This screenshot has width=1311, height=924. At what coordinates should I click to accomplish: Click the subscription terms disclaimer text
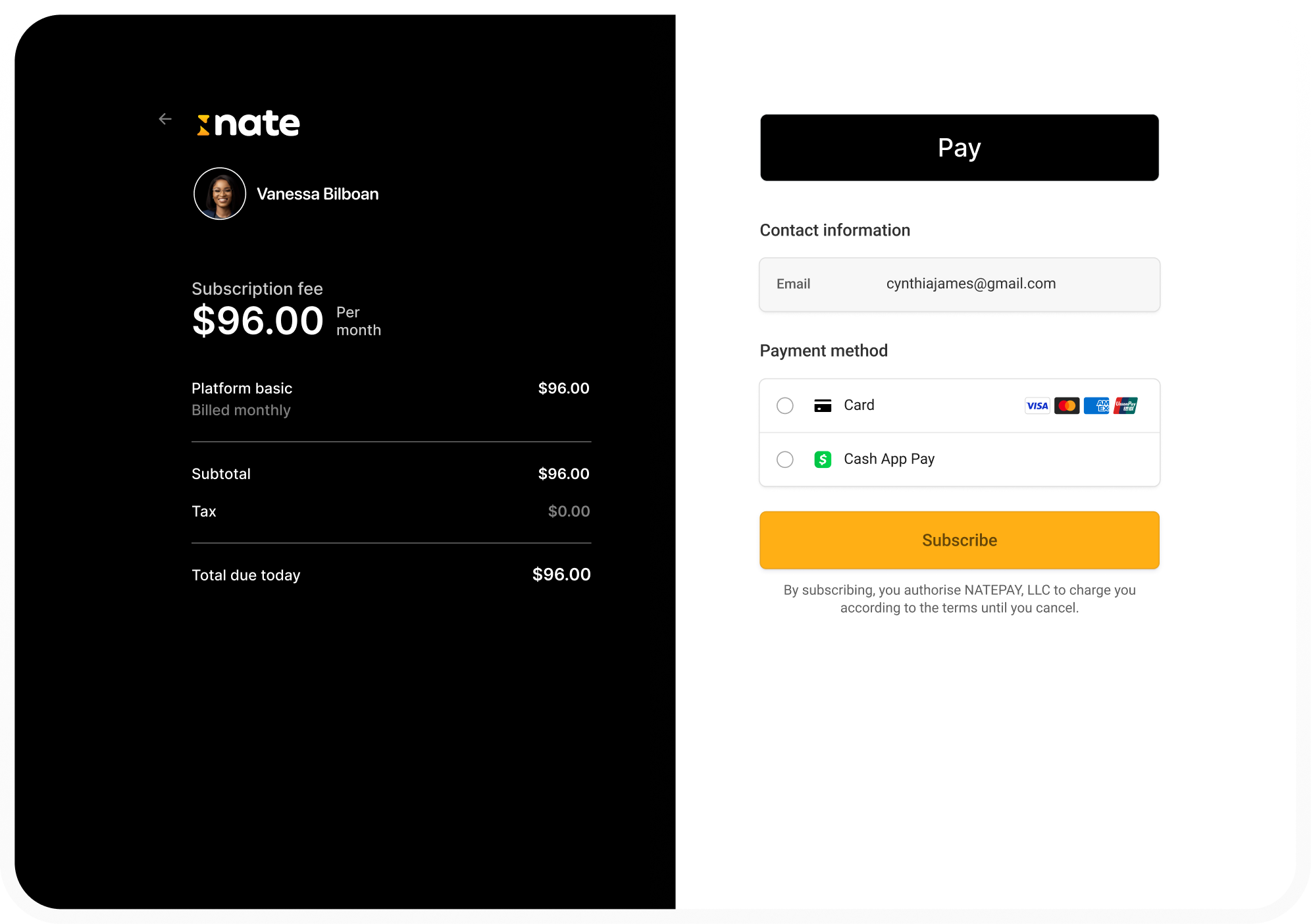tap(959, 599)
